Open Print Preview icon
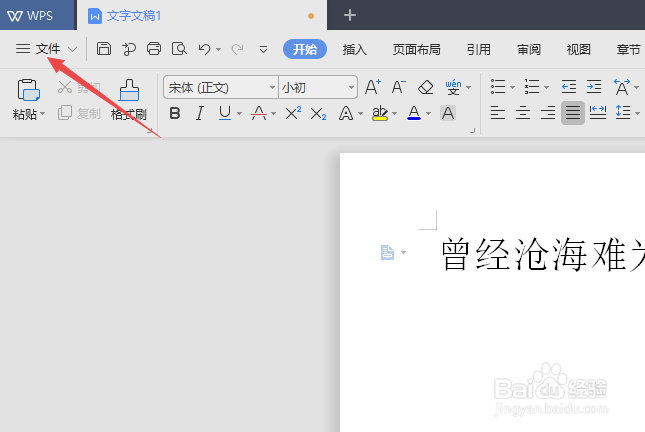This screenshot has width=645, height=432. [179, 49]
